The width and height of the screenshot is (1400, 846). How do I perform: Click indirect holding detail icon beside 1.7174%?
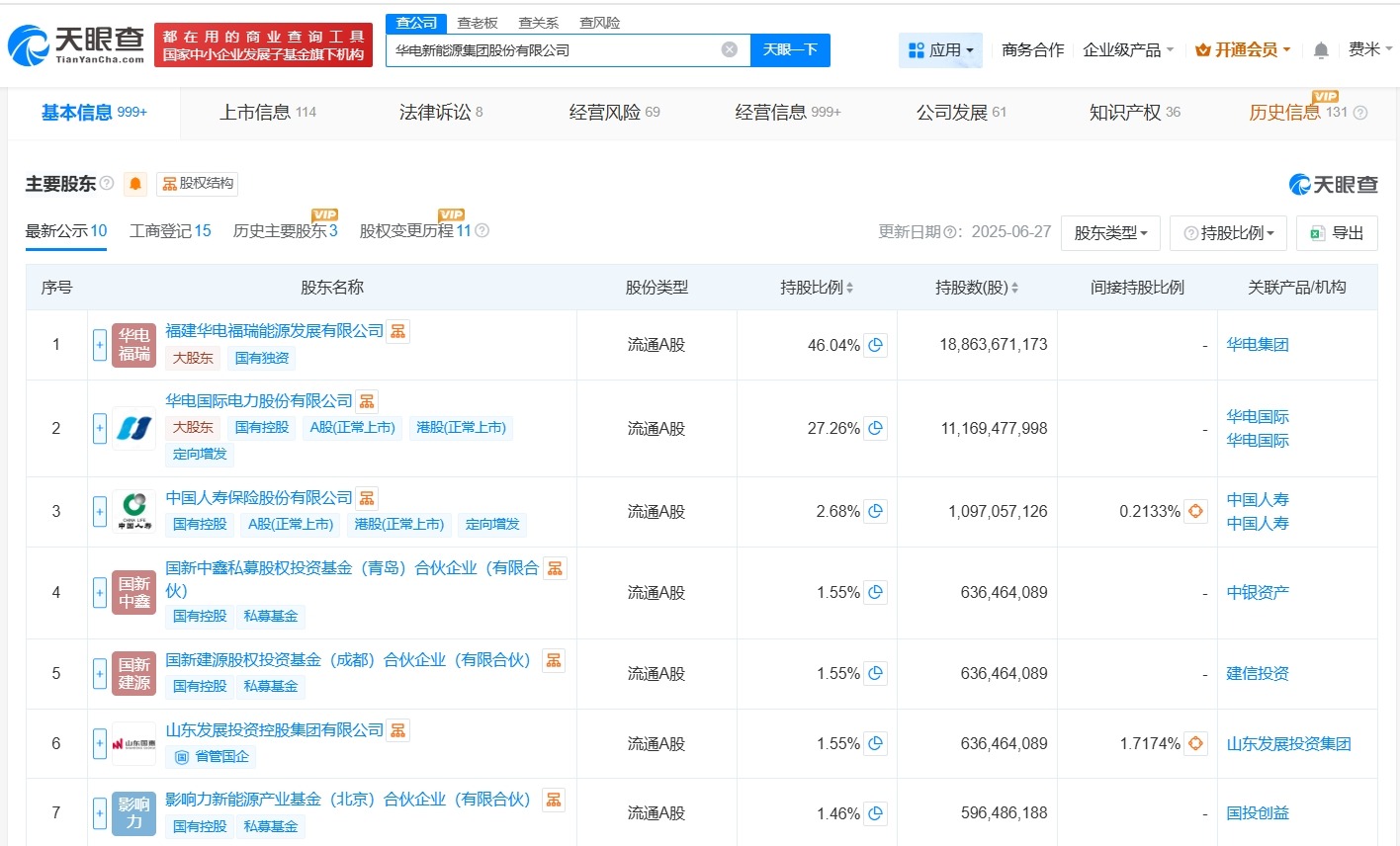pos(1194,743)
